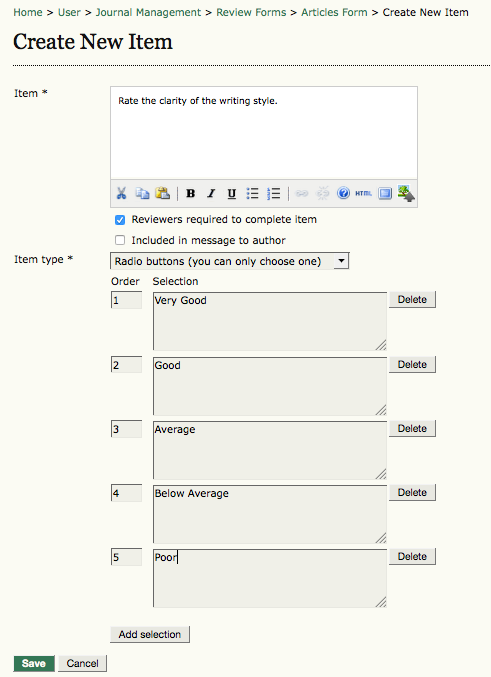The width and height of the screenshot is (491, 677).
Task: Click inside the Item rich text area
Action: pyautogui.click(x=264, y=133)
